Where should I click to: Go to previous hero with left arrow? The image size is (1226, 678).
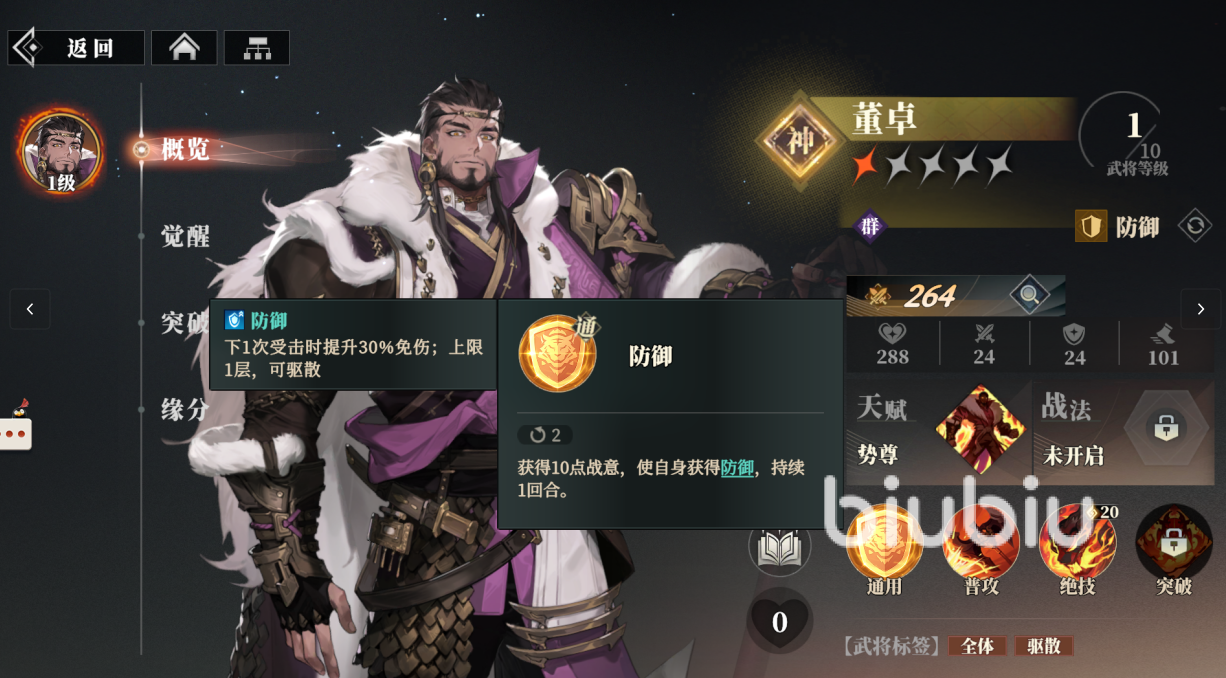30,309
